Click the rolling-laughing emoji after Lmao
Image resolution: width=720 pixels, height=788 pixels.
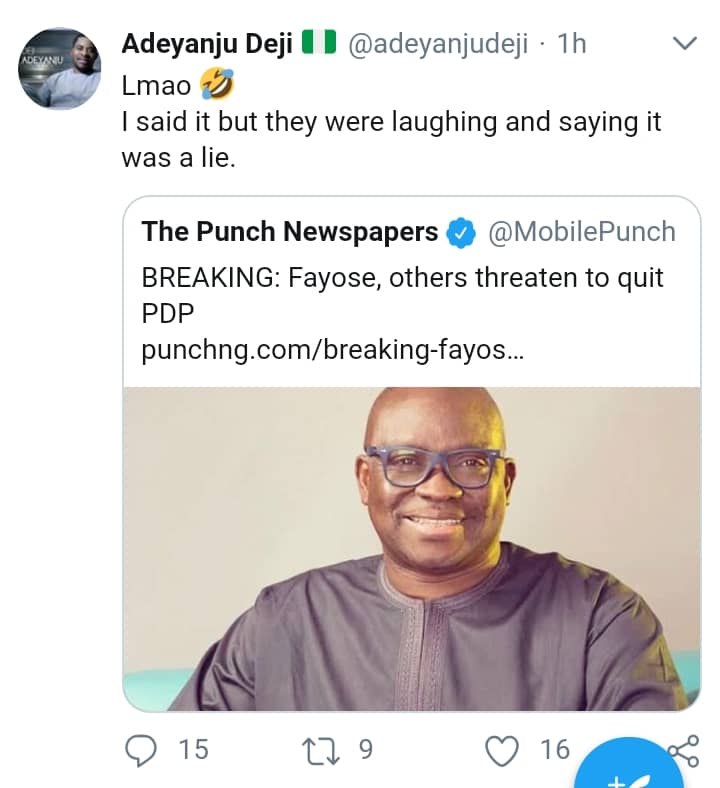click(216, 86)
